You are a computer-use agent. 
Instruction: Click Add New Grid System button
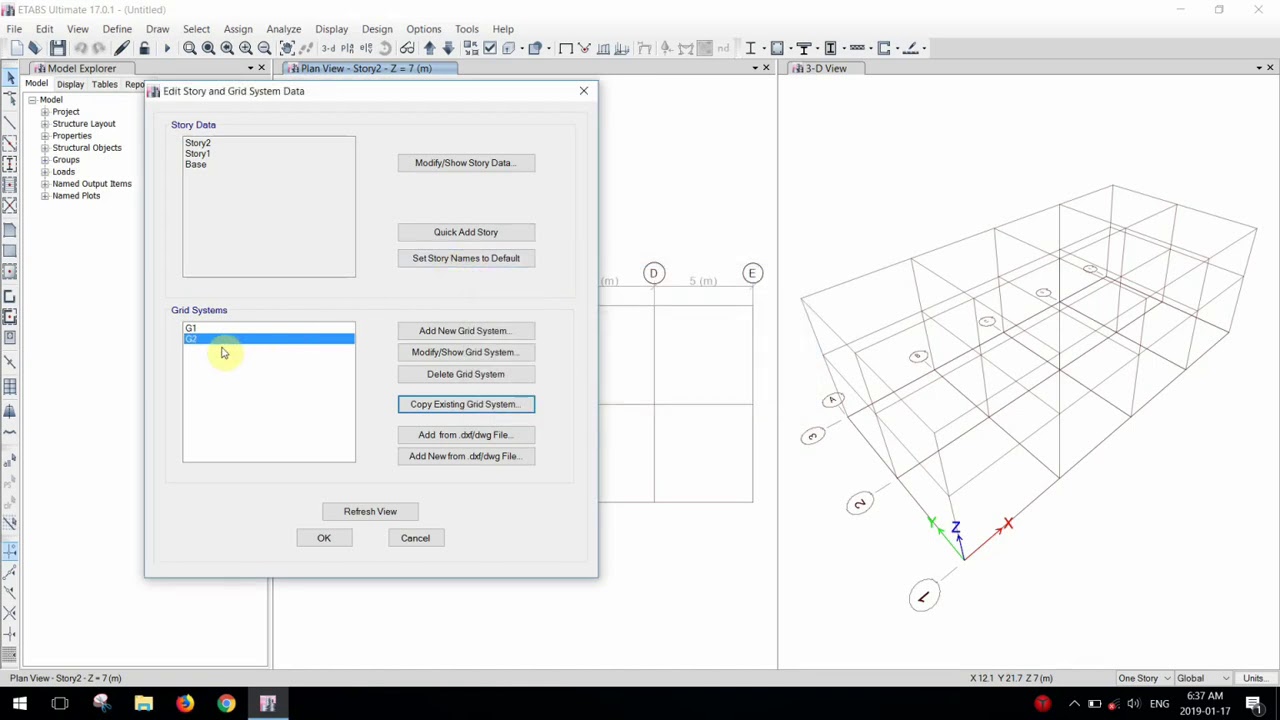coord(466,331)
